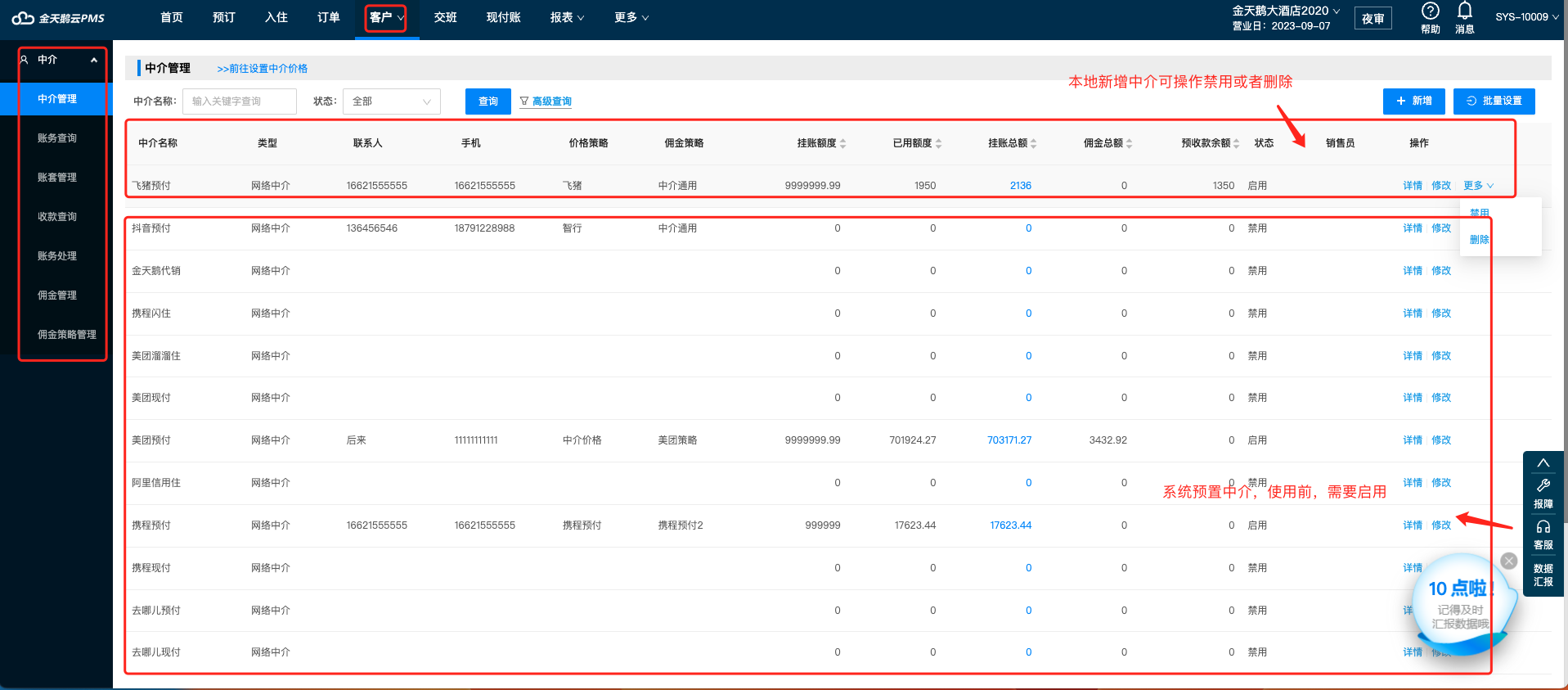Image resolution: width=1568 pixels, height=690 pixels.
Task: Click 修改 for 金天鹅代销
Action: 1441,271
